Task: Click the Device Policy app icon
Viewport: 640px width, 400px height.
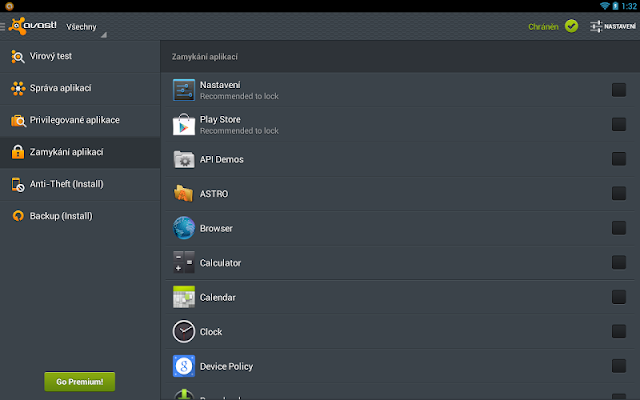Action: tap(184, 366)
